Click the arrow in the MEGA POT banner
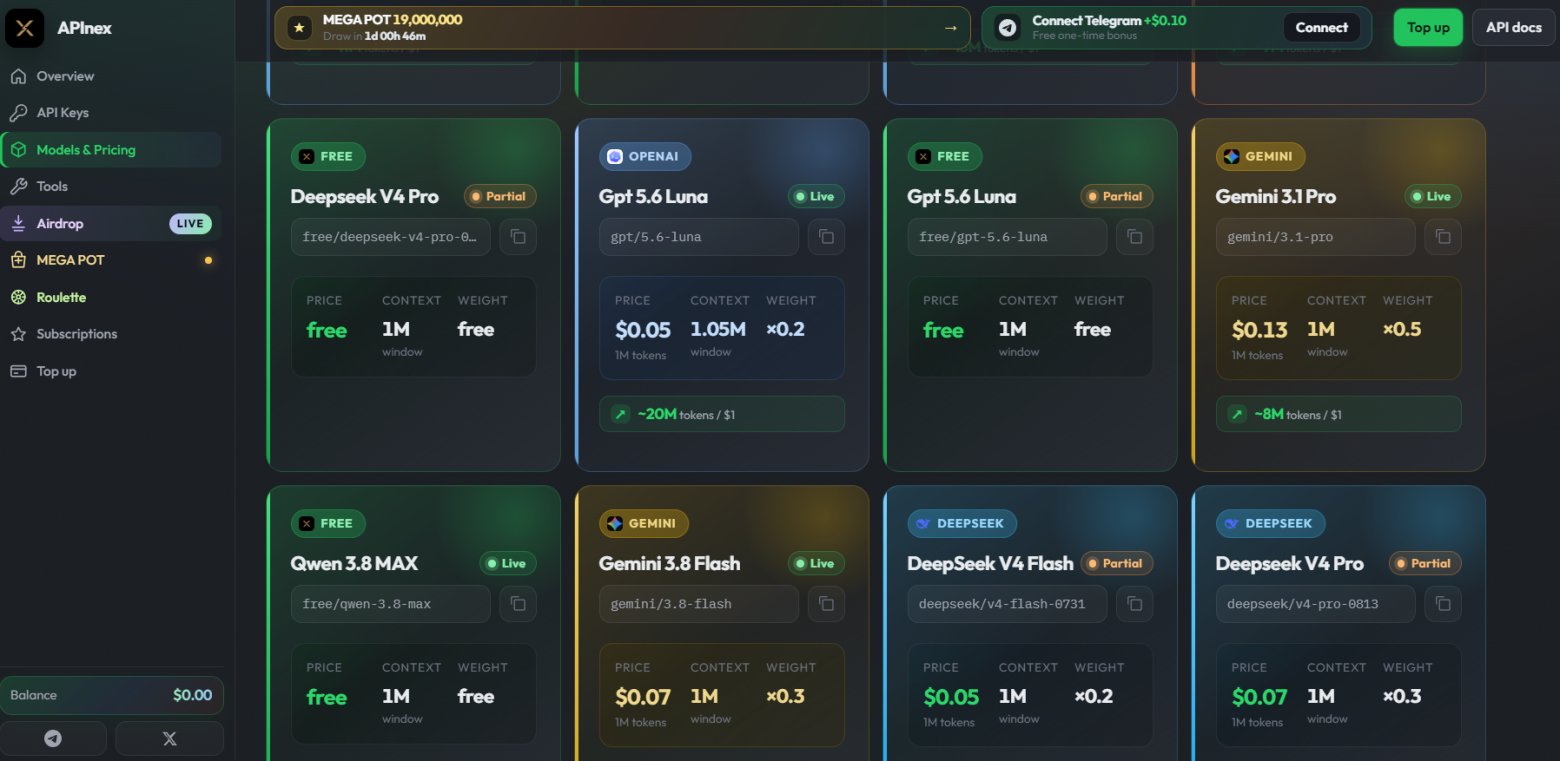Image resolution: width=1560 pixels, height=761 pixels. coord(950,28)
